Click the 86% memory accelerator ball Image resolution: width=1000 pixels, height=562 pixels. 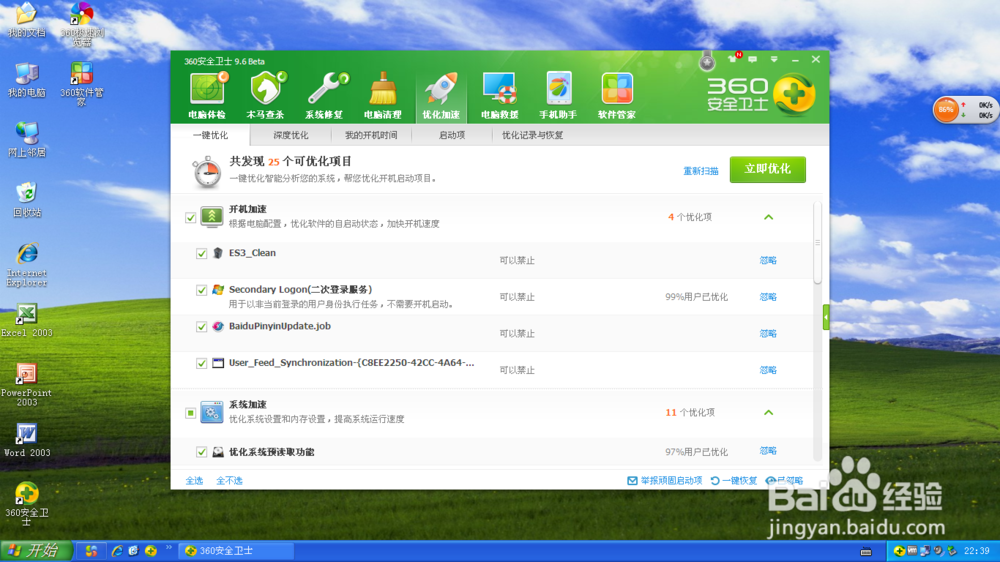pyautogui.click(x=946, y=110)
